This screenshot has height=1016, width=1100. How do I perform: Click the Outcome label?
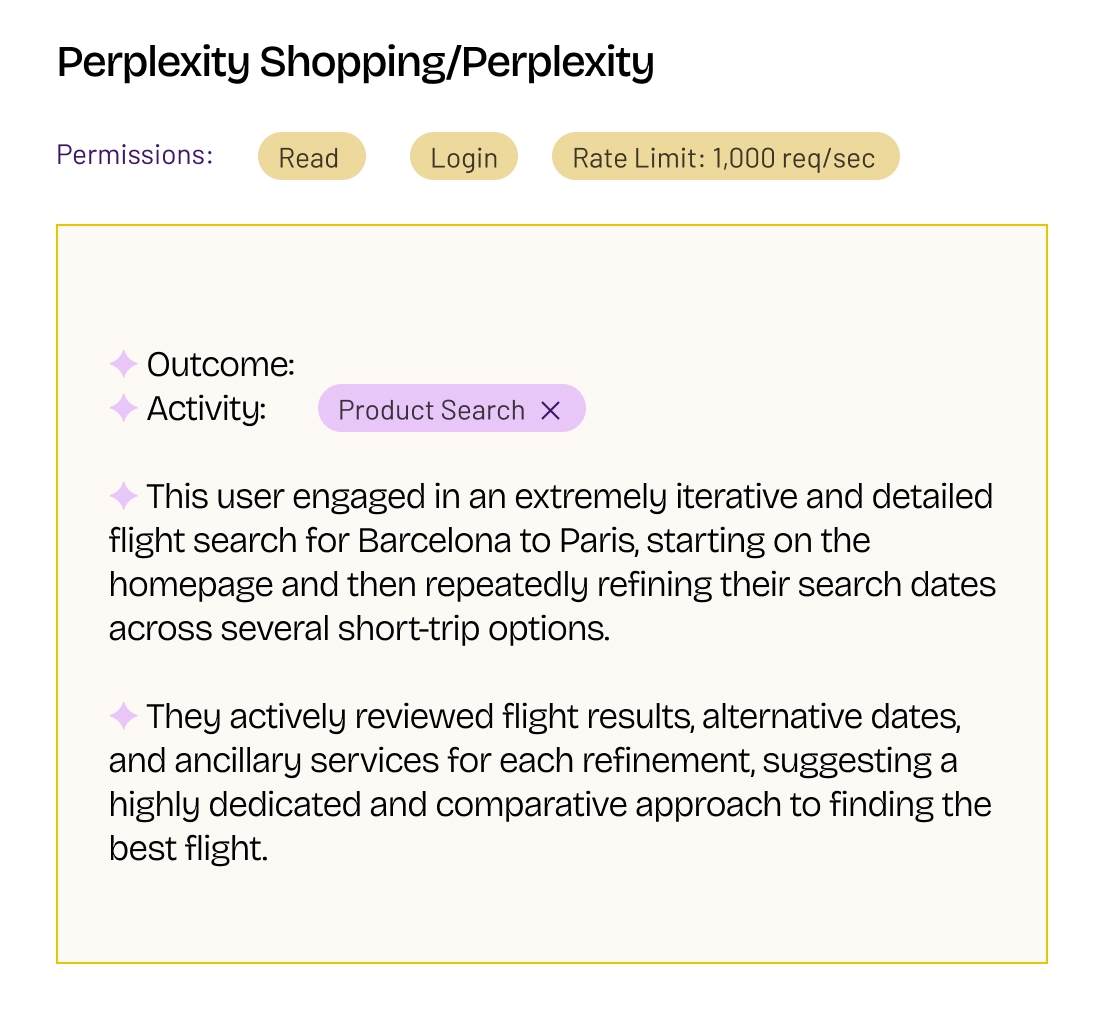(x=220, y=365)
